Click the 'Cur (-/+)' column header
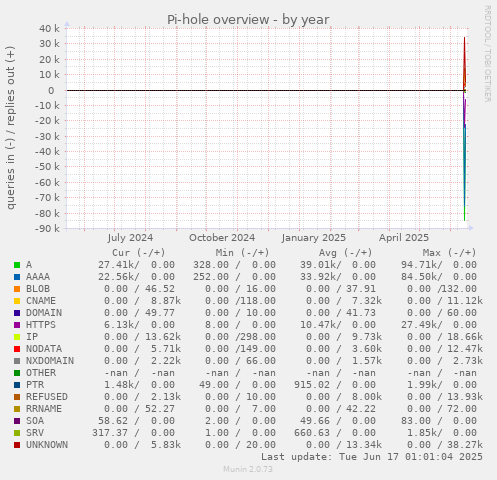This screenshot has width=497, height=480. point(139,253)
